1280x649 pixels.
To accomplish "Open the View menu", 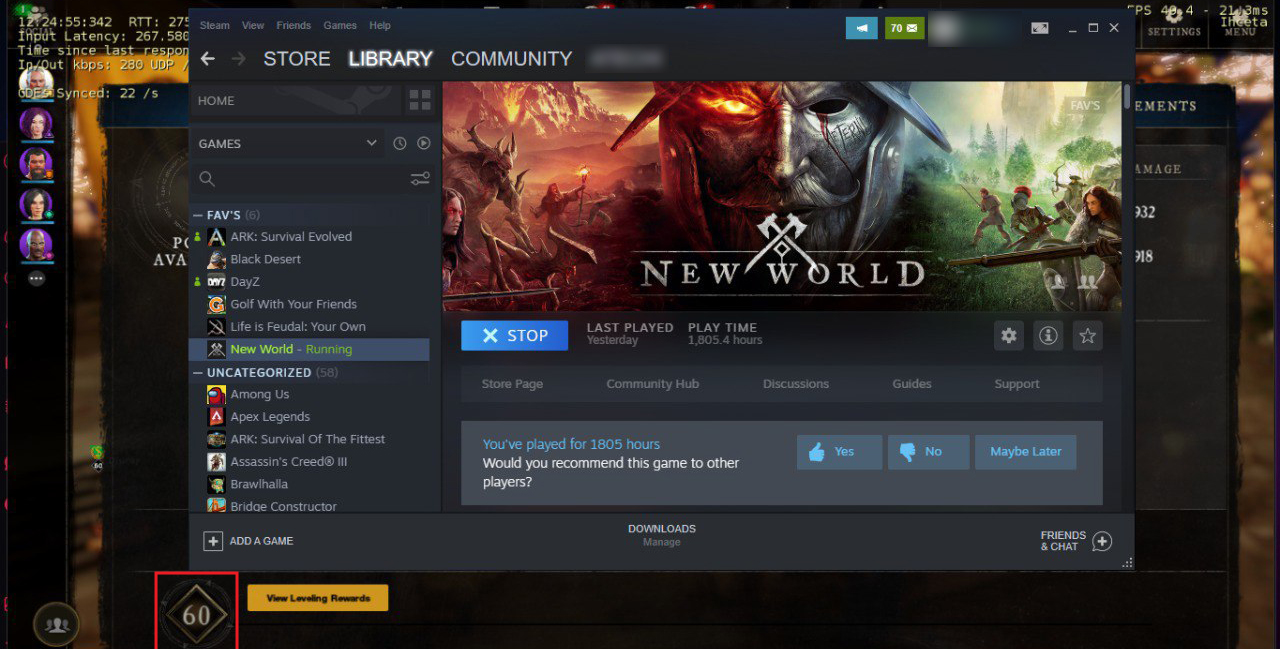I will coord(253,25).
